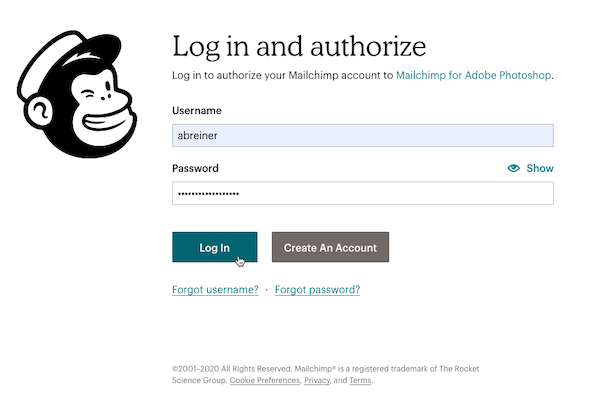Click the 'Log in and authorize' heading

[299, 46]
